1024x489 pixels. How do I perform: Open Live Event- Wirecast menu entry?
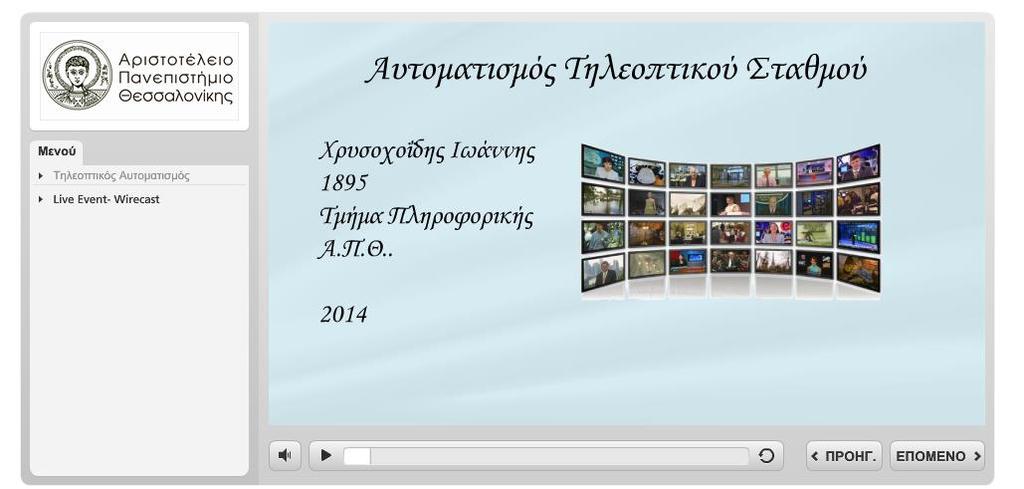(106, 199)
